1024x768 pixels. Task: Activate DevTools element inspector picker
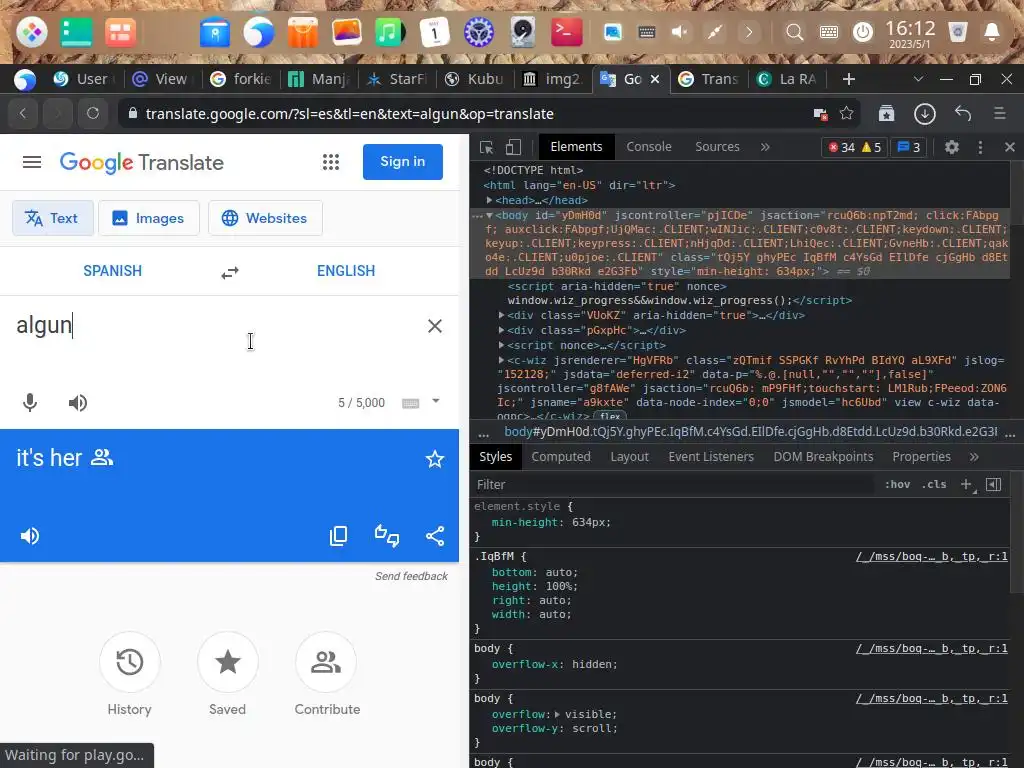pyautogui.click(x=487, y=148)
